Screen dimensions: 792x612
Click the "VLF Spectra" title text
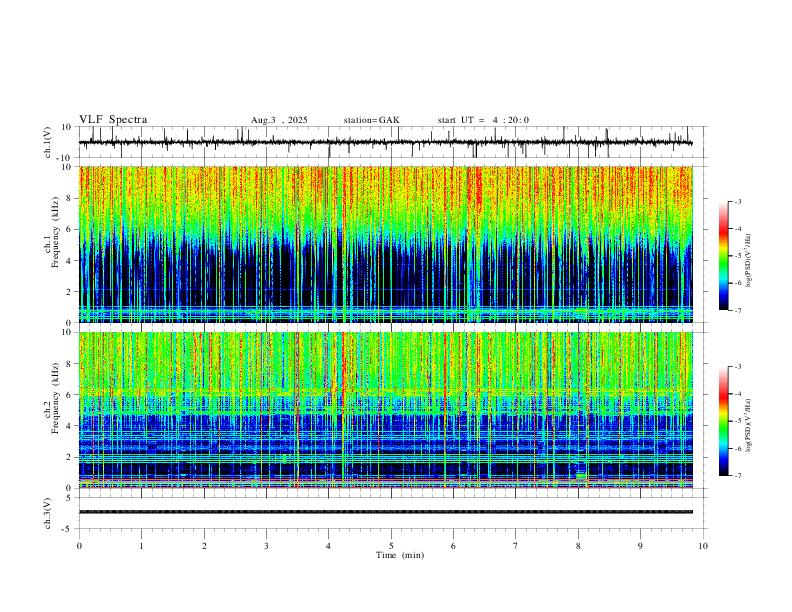point(113,120)
